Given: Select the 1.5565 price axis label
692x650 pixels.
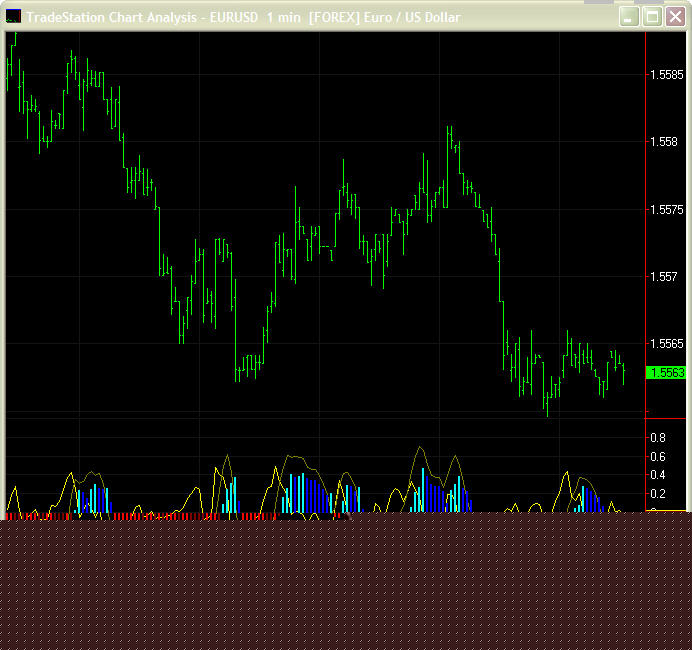Looking at the screenshot, I should click(x=667, y=344).
